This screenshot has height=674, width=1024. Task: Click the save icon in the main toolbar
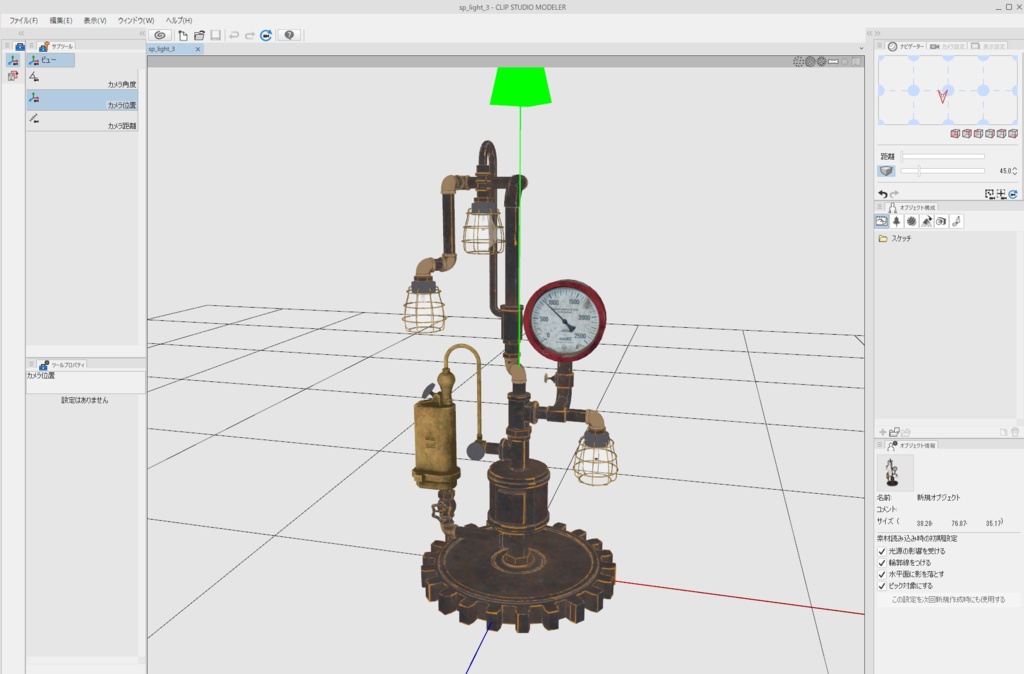pyautogui.click(x=217, y=35)
